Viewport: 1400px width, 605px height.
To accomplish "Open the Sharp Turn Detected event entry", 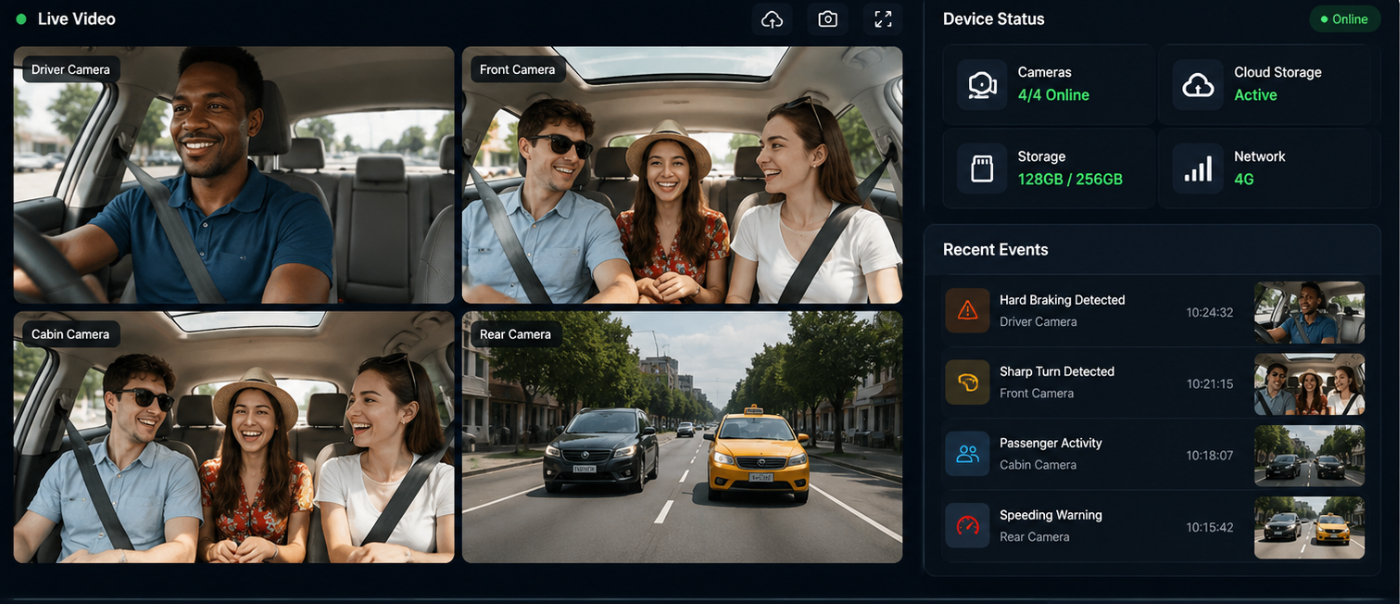I will coord(1153,383).
